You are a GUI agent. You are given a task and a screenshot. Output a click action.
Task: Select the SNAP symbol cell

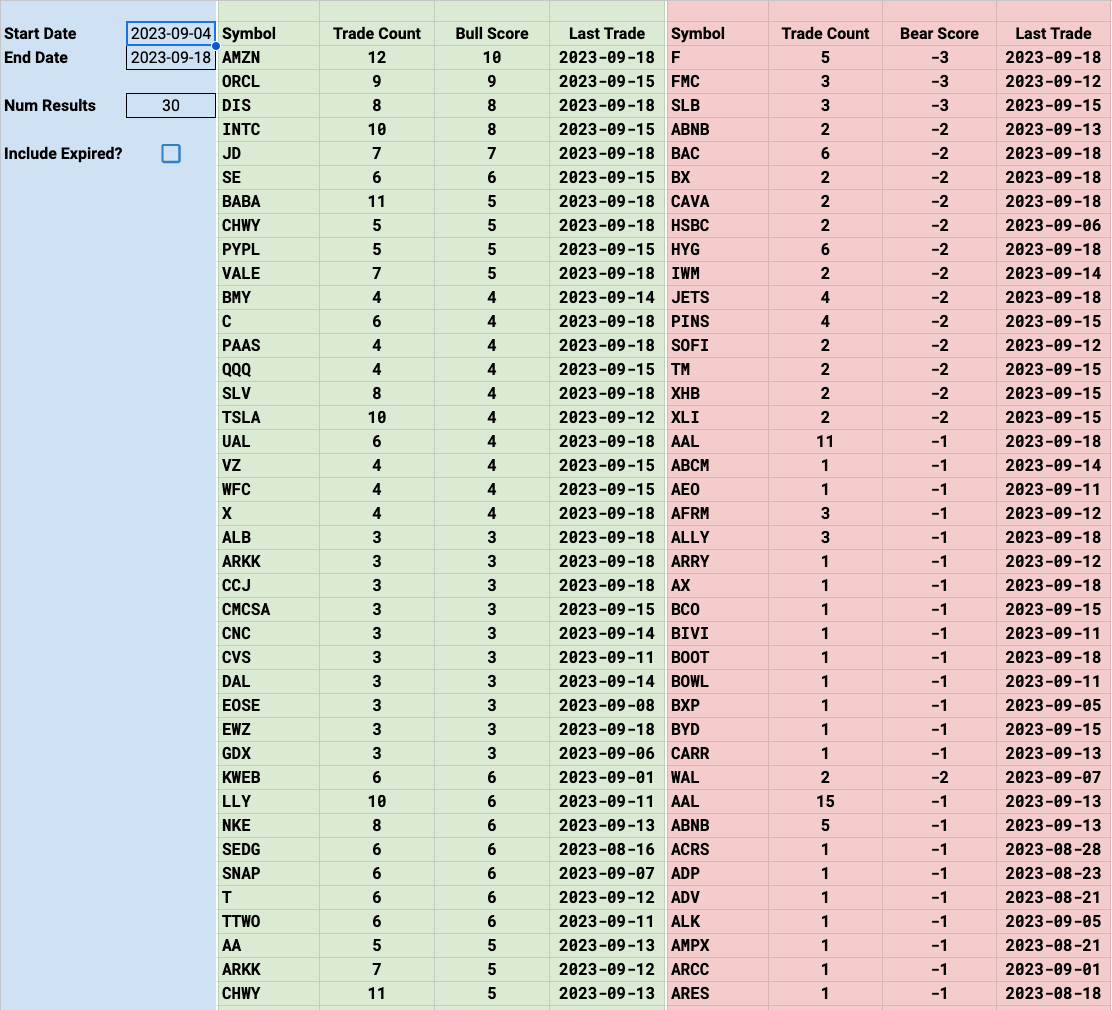269,874
